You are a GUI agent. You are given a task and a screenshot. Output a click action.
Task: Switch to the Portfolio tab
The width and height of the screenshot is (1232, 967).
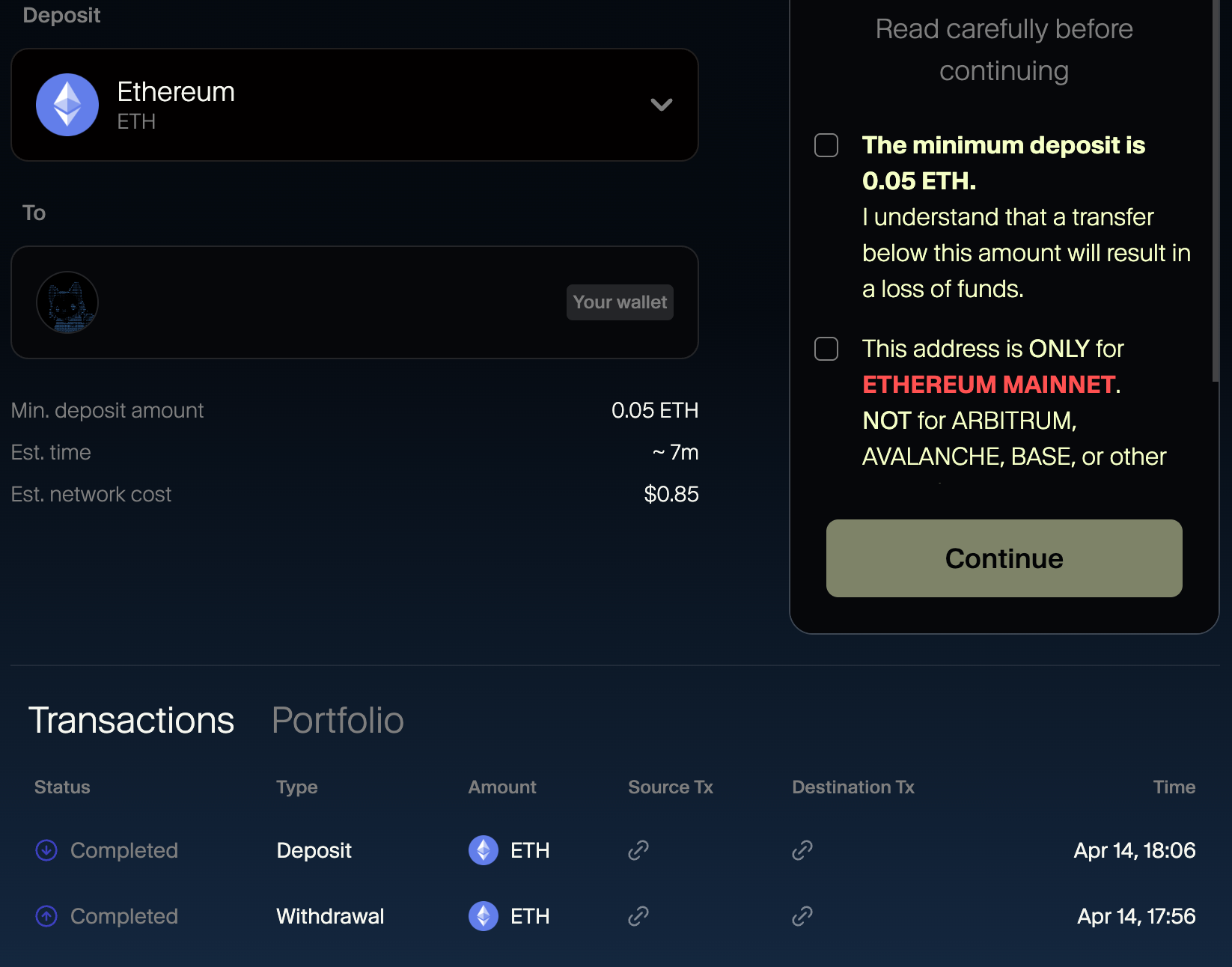338,720
